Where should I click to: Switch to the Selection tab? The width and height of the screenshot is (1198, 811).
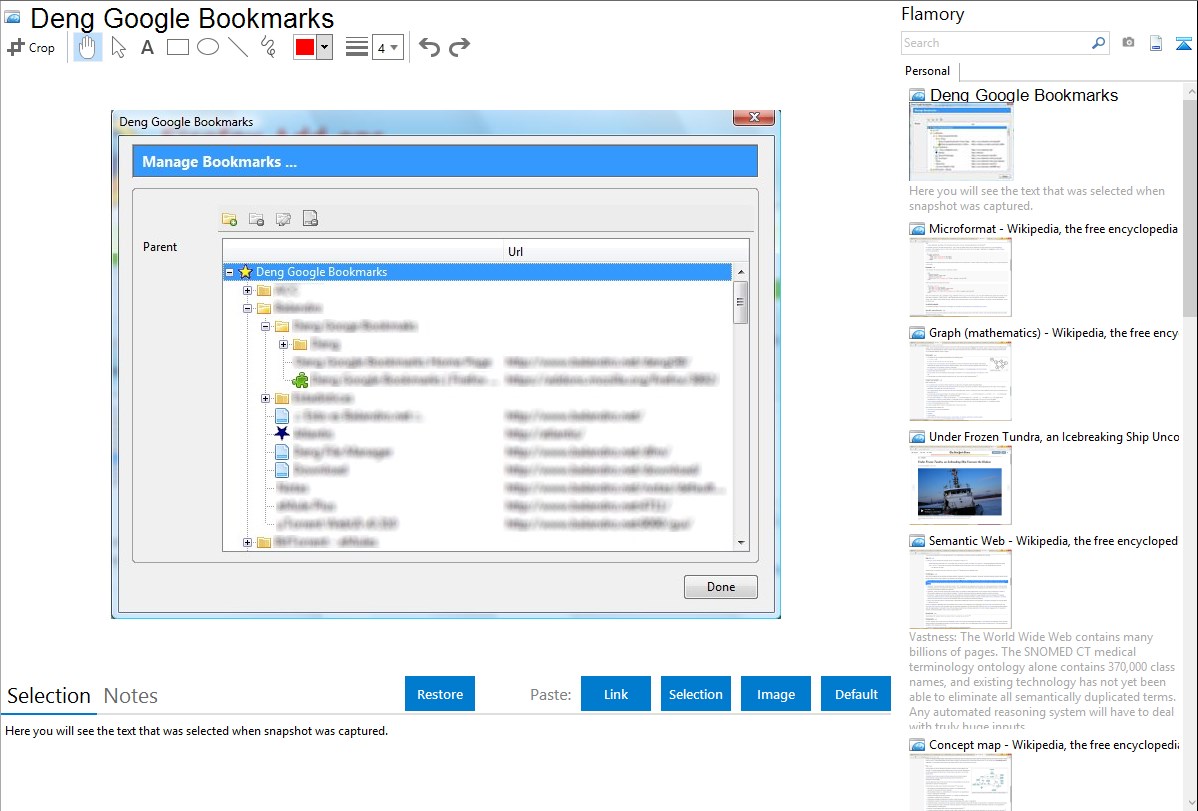click(49, 696)
